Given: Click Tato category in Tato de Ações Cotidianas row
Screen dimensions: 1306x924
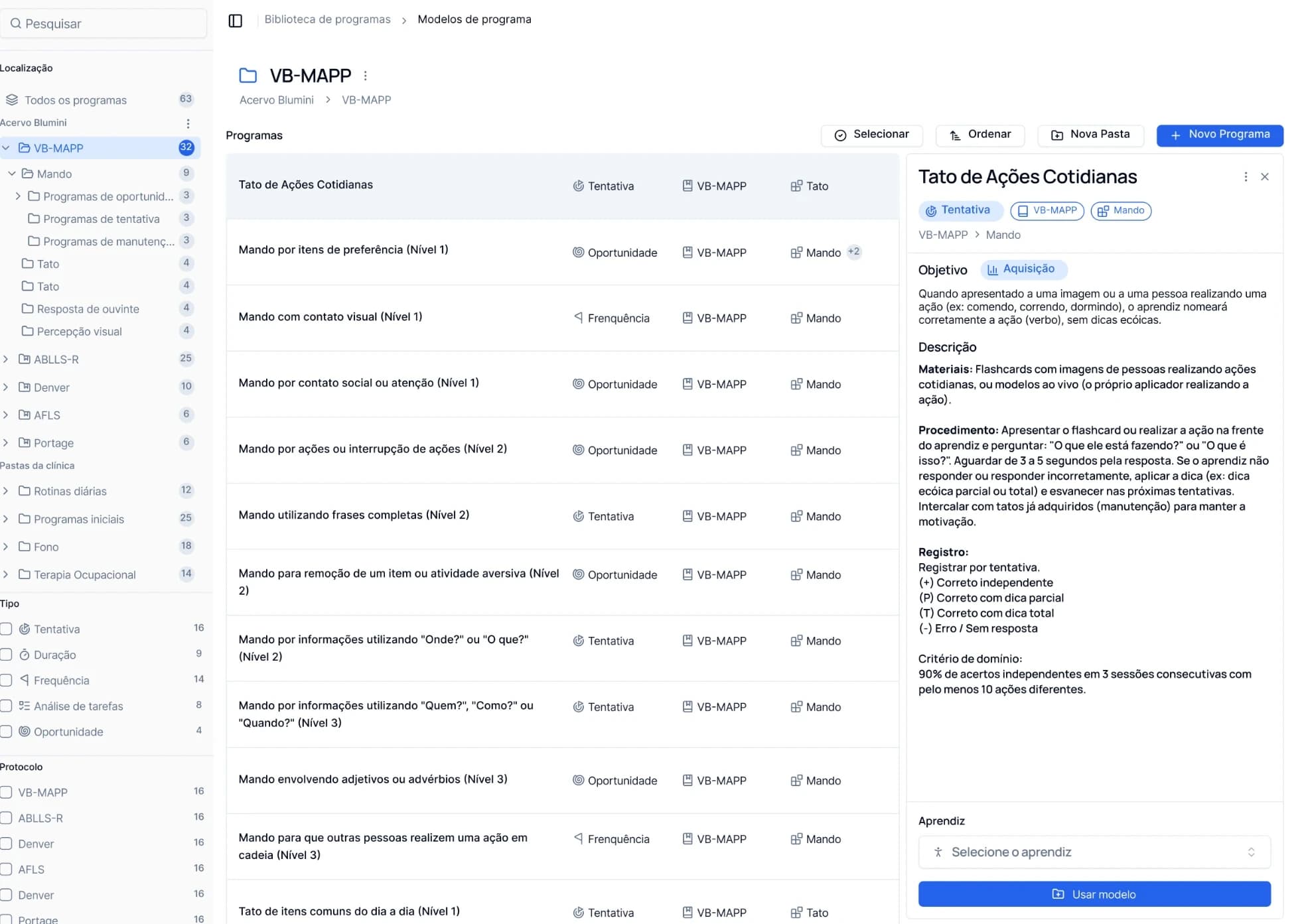Looking at the screenshot, I should pos(810,186).
